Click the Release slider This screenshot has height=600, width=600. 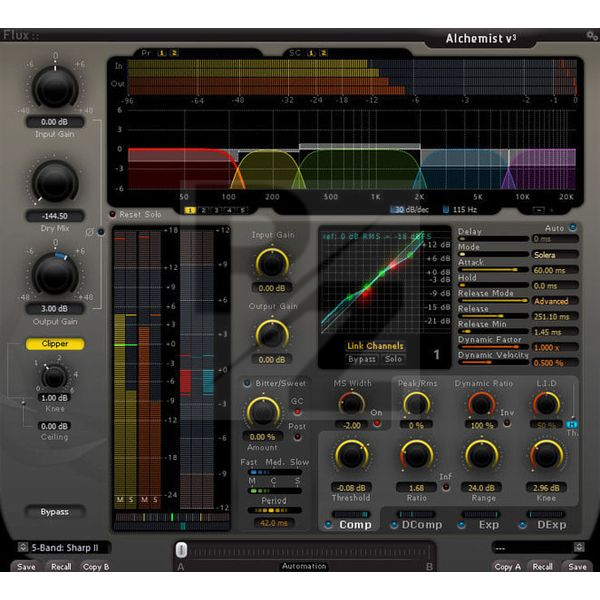494,316
